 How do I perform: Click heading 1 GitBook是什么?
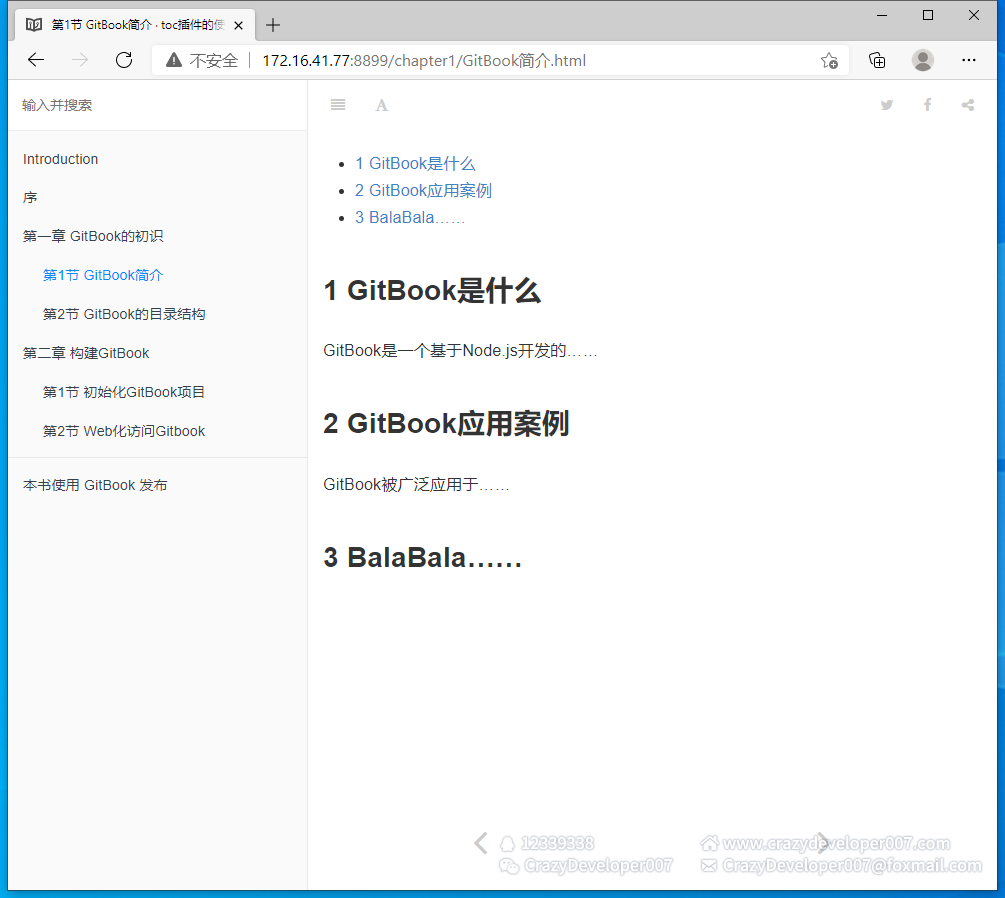[x=432, y=290]
